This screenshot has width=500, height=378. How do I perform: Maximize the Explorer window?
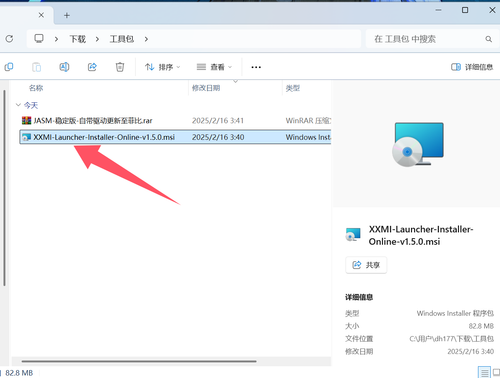coord(465,10)
